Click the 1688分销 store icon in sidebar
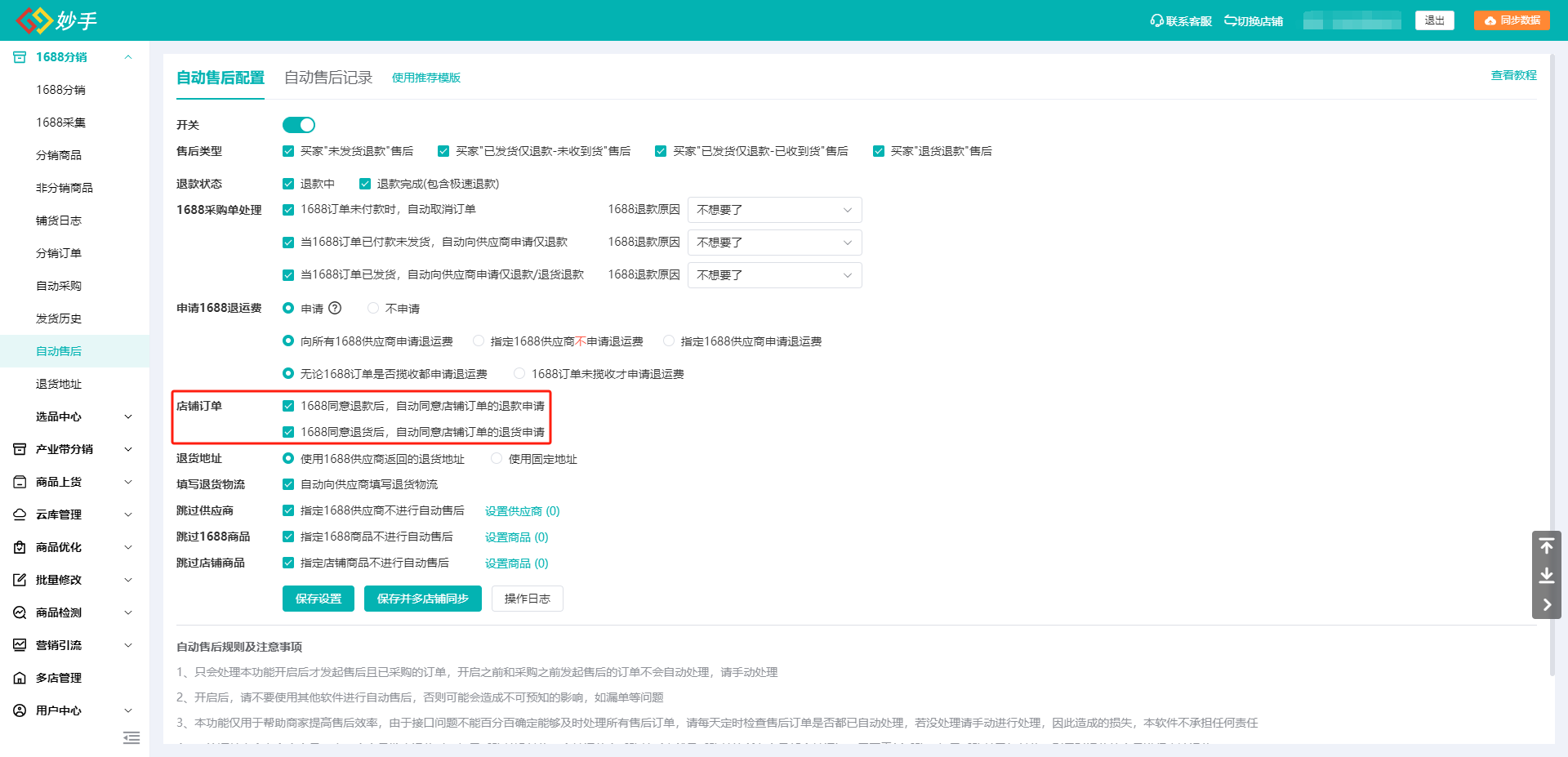This screenshot has width=1568, height=757. click(20, 57)
